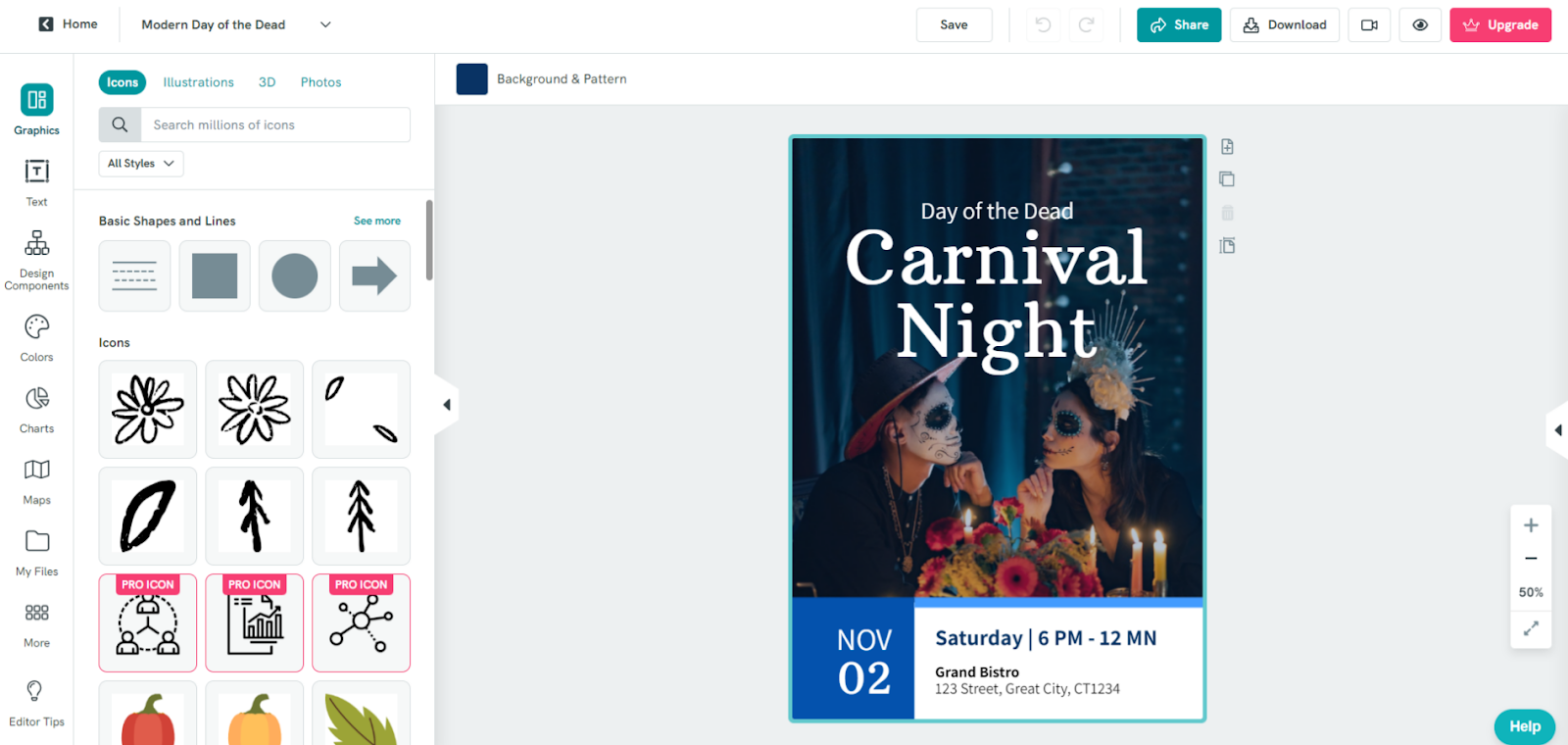Add the red pumpkin icon

(x=148, y=716)
